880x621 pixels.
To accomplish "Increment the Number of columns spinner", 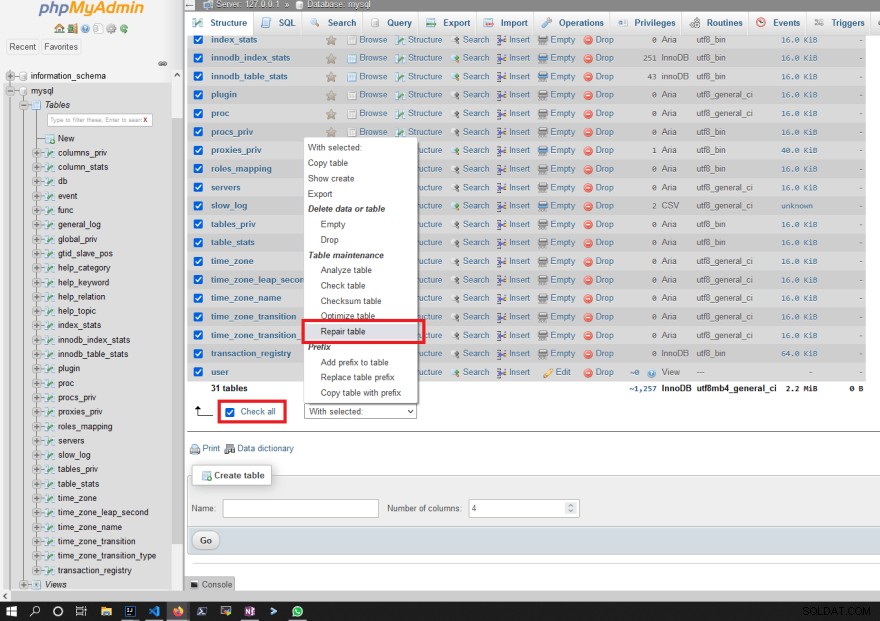I will [x=571, y=505].
